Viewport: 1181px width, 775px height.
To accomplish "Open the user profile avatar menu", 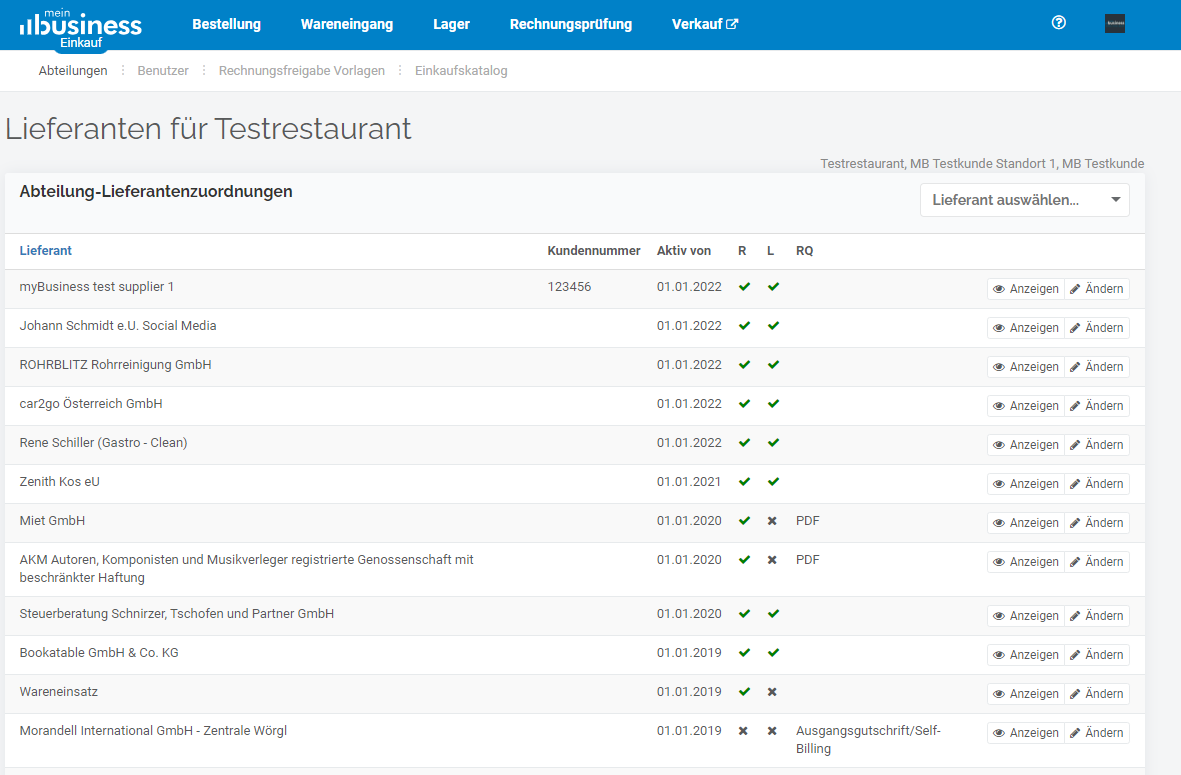I will 1115,23.
